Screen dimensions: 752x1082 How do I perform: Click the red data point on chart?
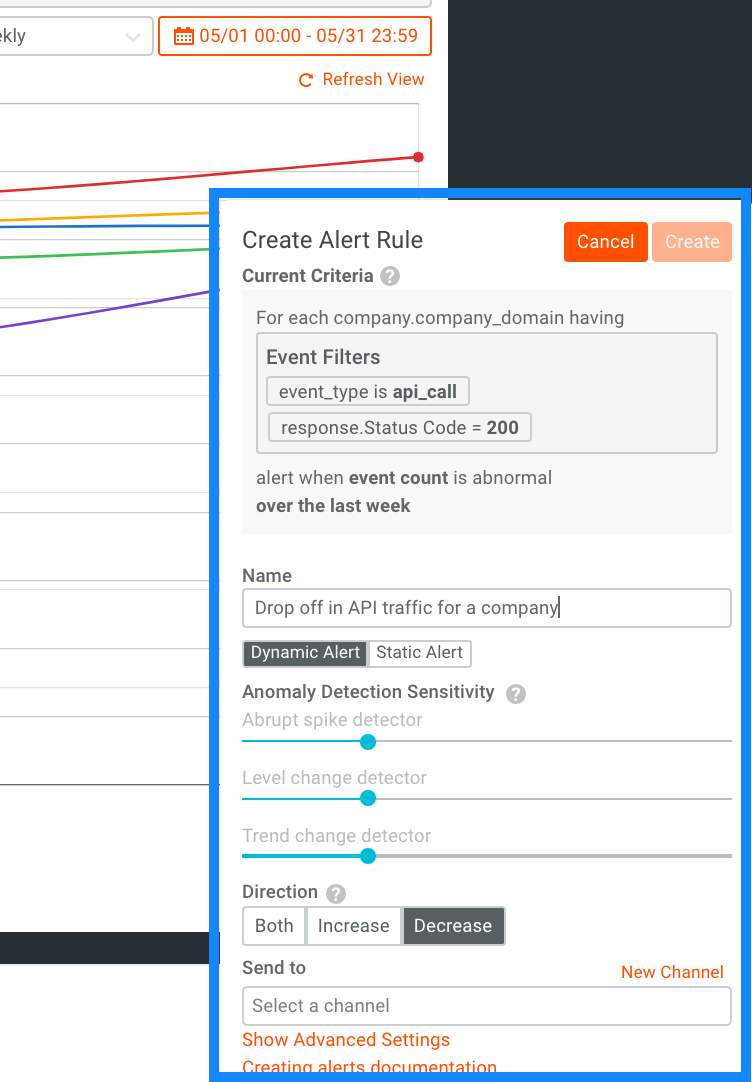click(x=418, y=157)
